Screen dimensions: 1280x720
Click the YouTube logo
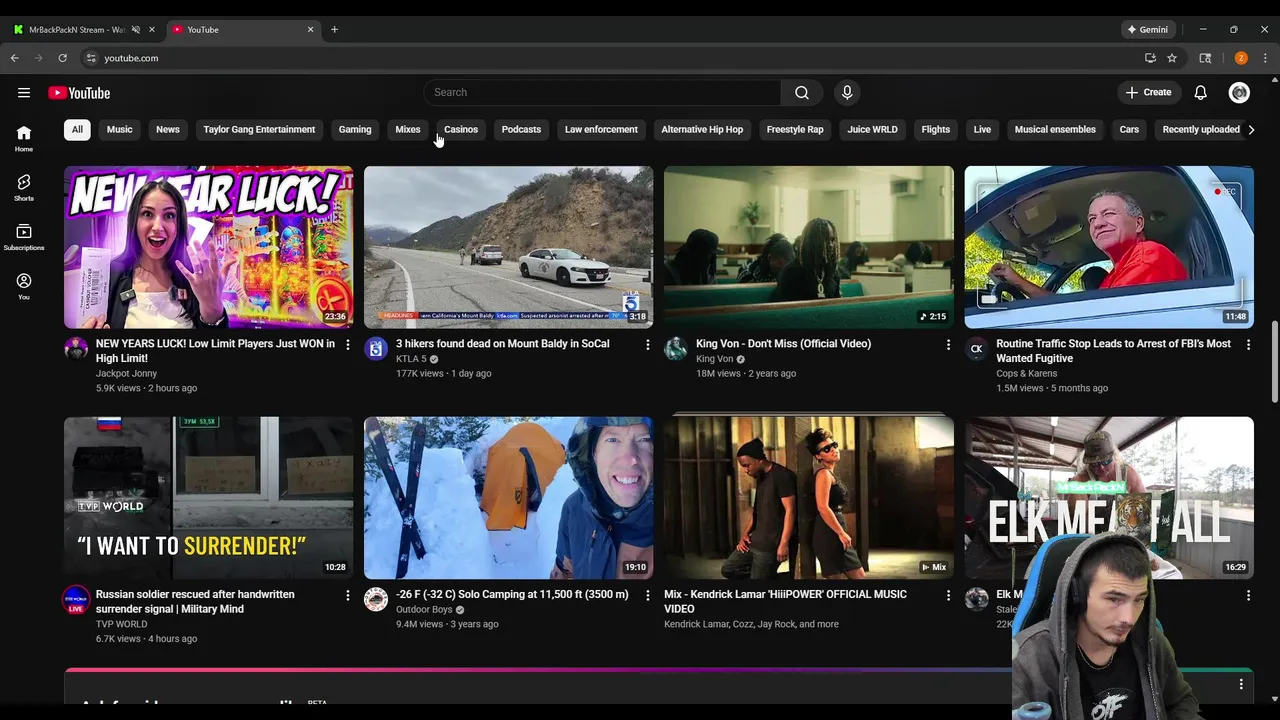tap(79, 93)
